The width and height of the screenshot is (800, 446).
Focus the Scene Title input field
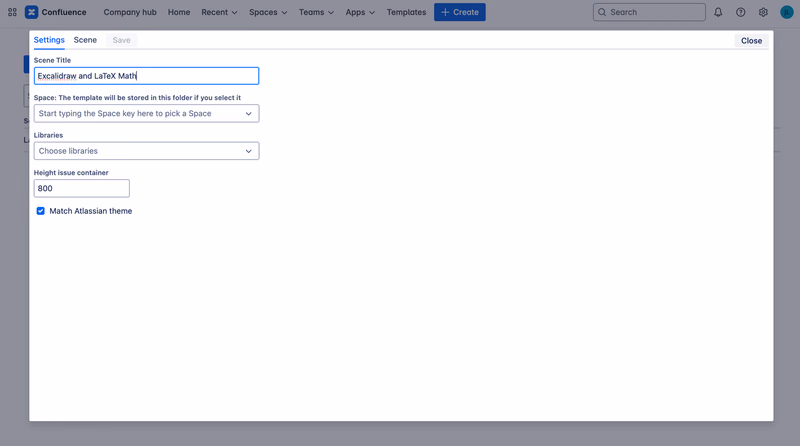pyautogui.click(x=146, y=76)
